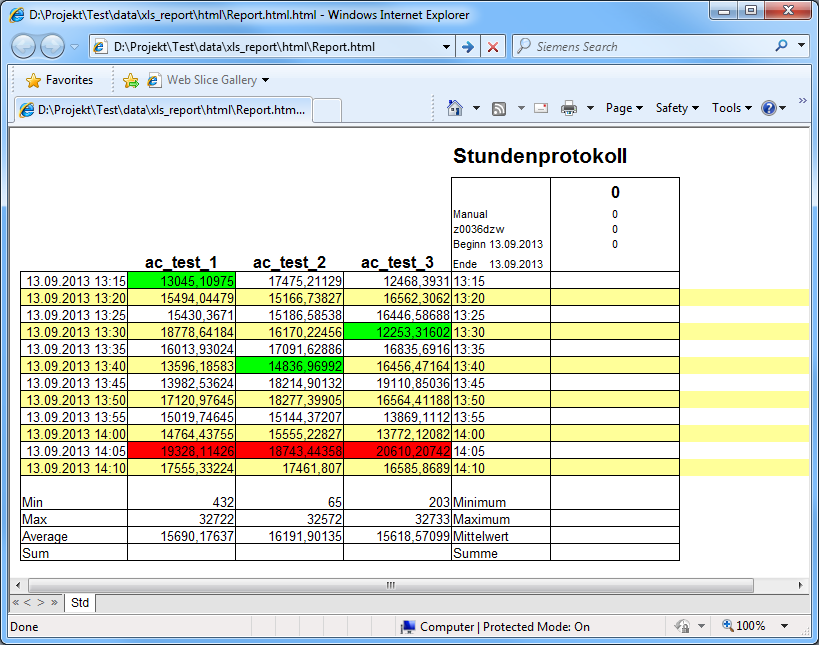
Task: Click the Read mail envelope icon
Action: point(541,108)
